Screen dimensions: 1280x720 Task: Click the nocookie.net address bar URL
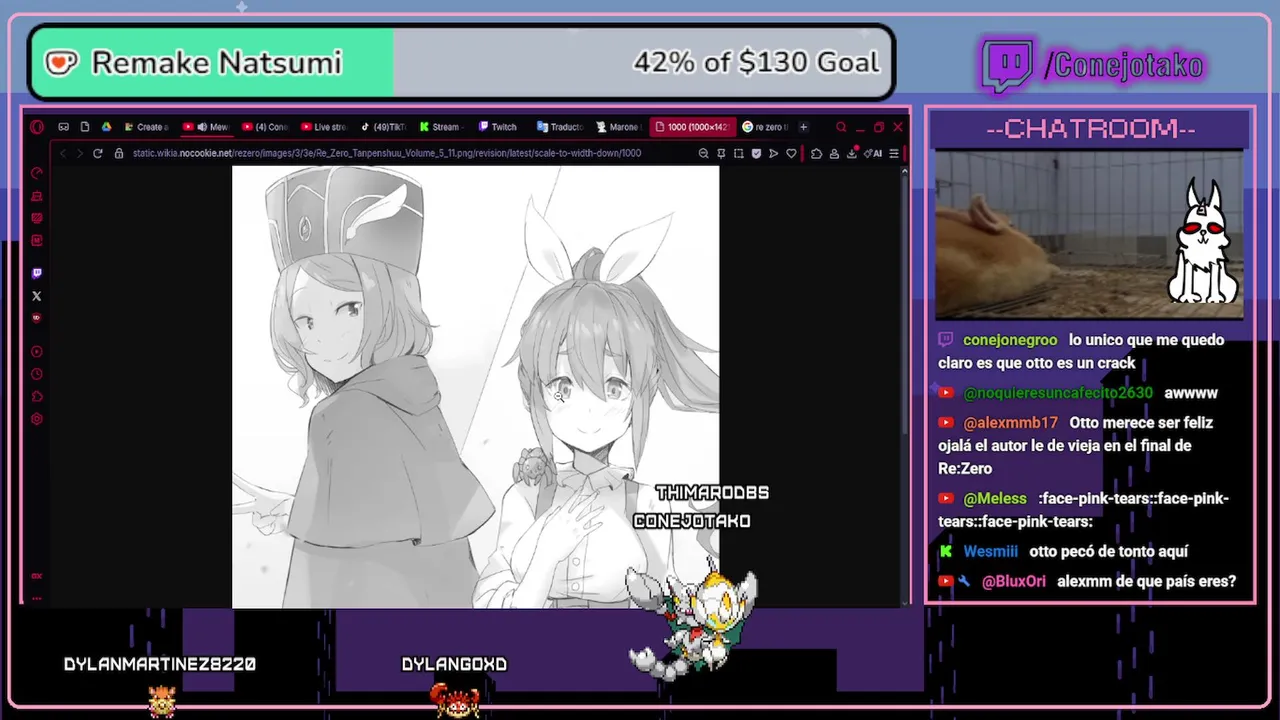coord(387,153)
